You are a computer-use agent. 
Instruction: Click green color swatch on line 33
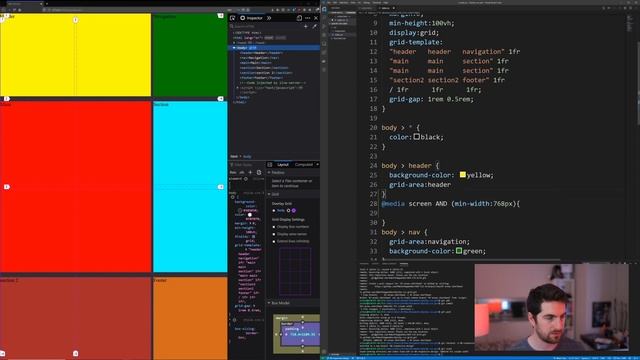pos(459,251)
